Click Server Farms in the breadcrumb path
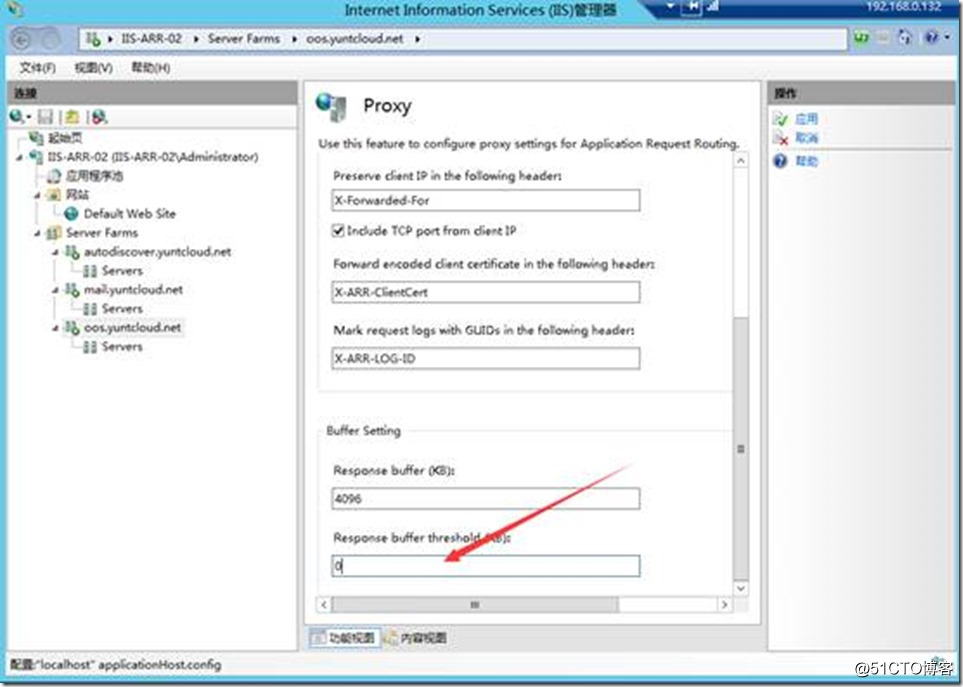The height and width of the screenshot is (687, 963). point(244,39)
